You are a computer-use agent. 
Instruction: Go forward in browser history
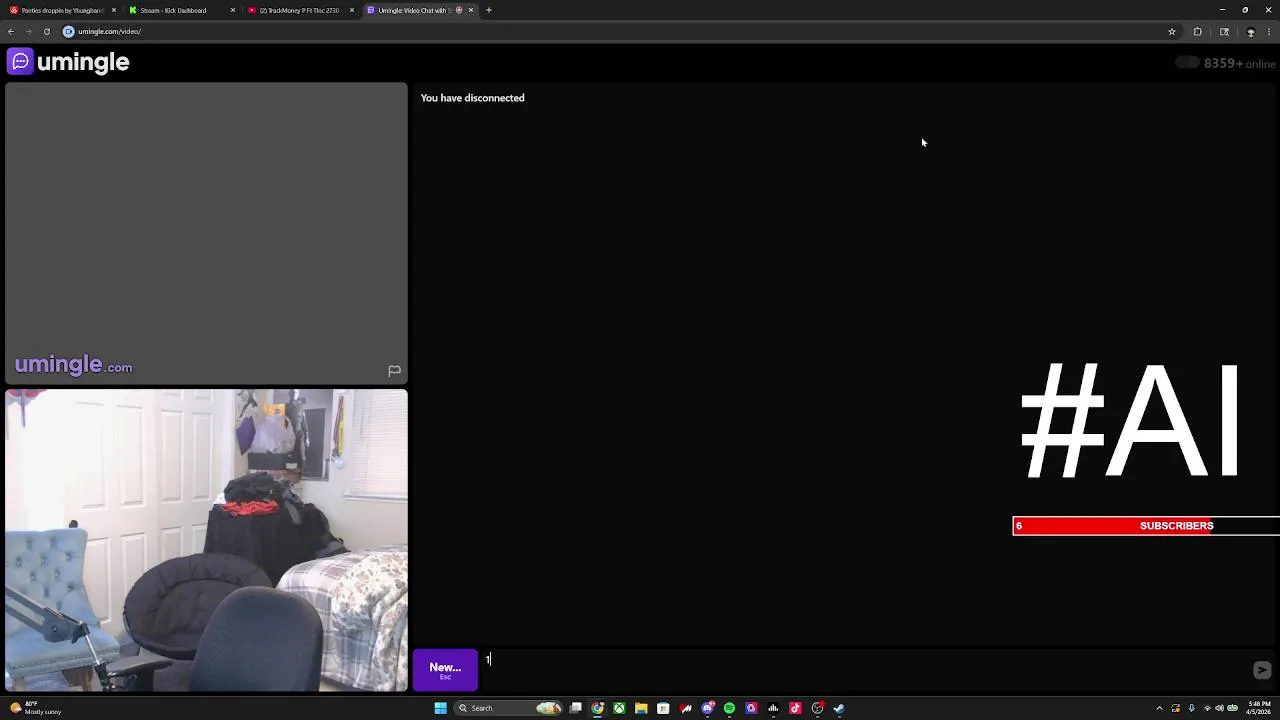point(28,31)
